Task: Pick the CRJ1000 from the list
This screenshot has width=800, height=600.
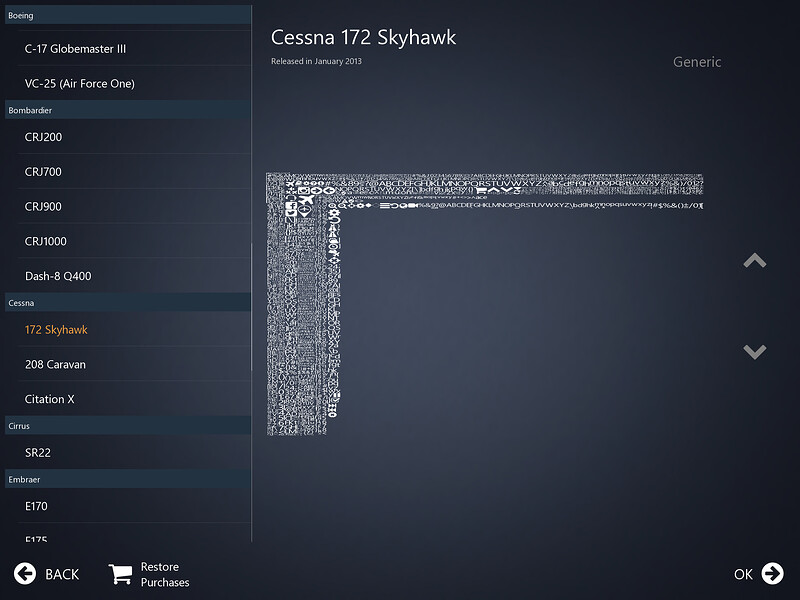Action: [x=135, y=241]
